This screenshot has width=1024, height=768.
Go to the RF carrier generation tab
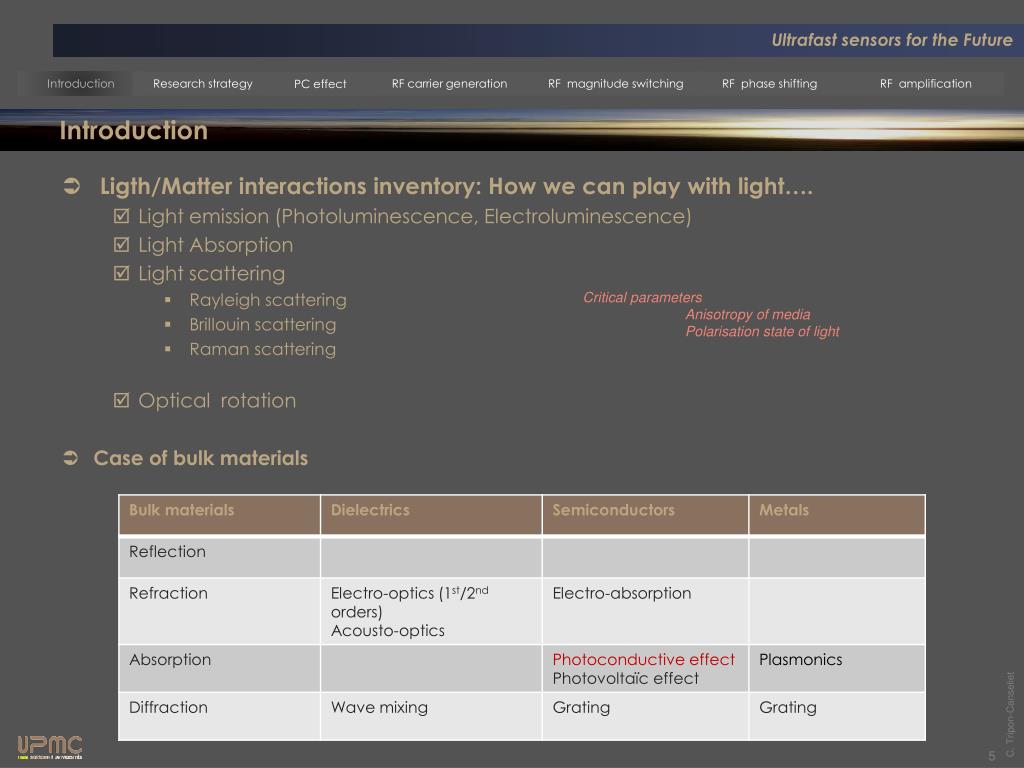449,84
